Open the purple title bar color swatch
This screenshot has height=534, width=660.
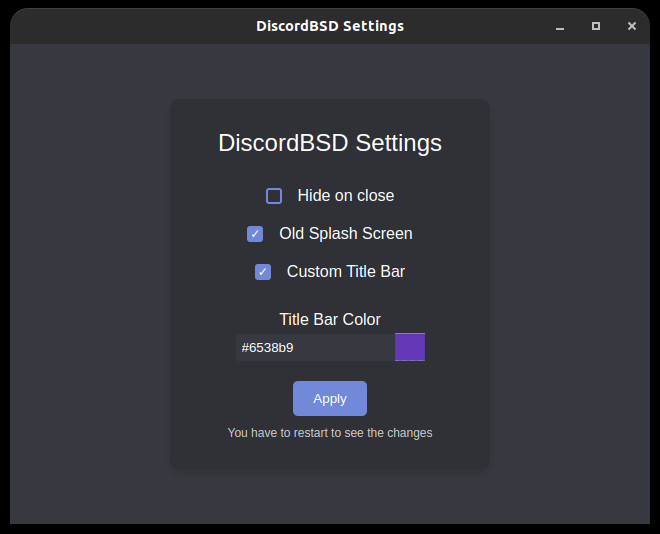click(x=410, y=347)
